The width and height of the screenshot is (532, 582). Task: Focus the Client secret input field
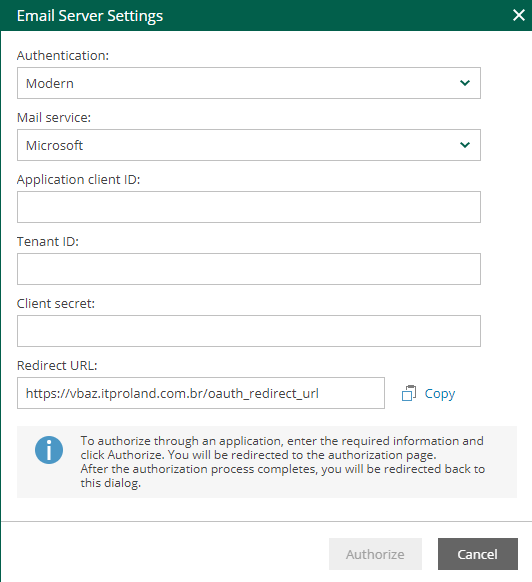(x=249, y=331)
